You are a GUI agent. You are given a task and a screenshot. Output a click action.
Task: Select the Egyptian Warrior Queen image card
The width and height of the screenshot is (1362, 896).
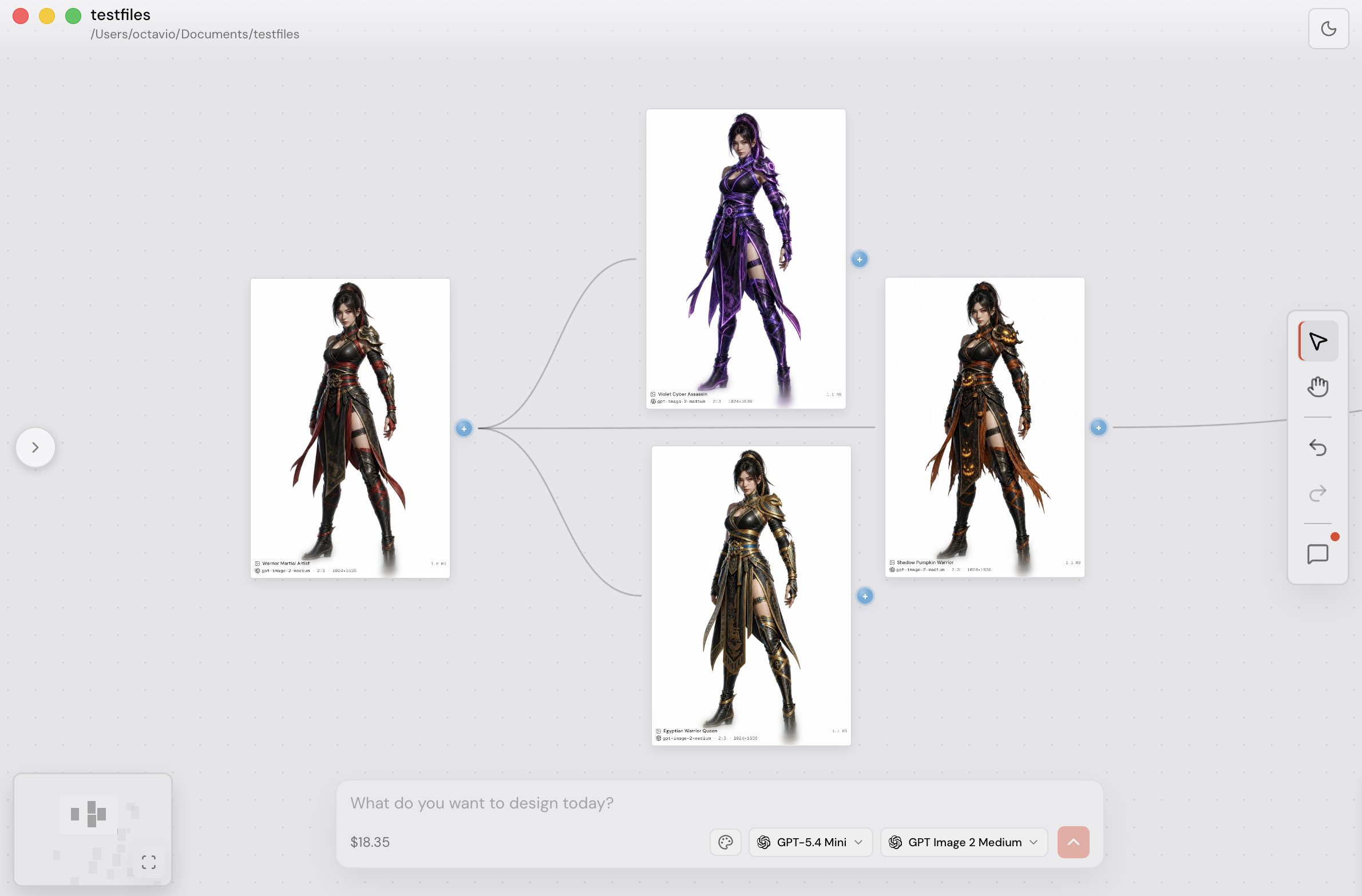(x=751, y=596)
